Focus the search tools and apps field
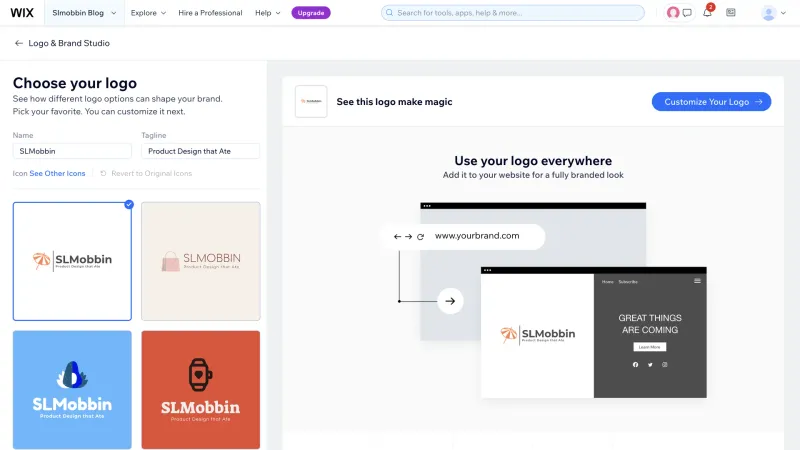 [513, 13]
